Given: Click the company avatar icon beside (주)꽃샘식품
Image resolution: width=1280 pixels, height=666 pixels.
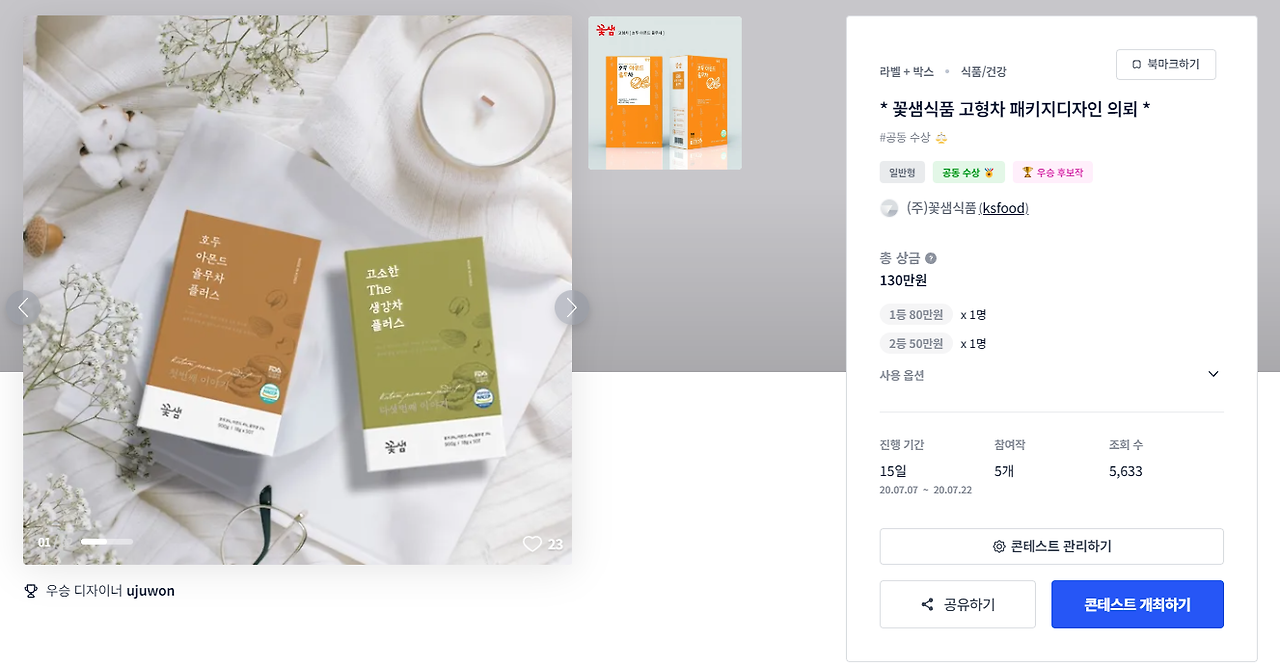Looking at the screenshot, I should click(889, 208).
